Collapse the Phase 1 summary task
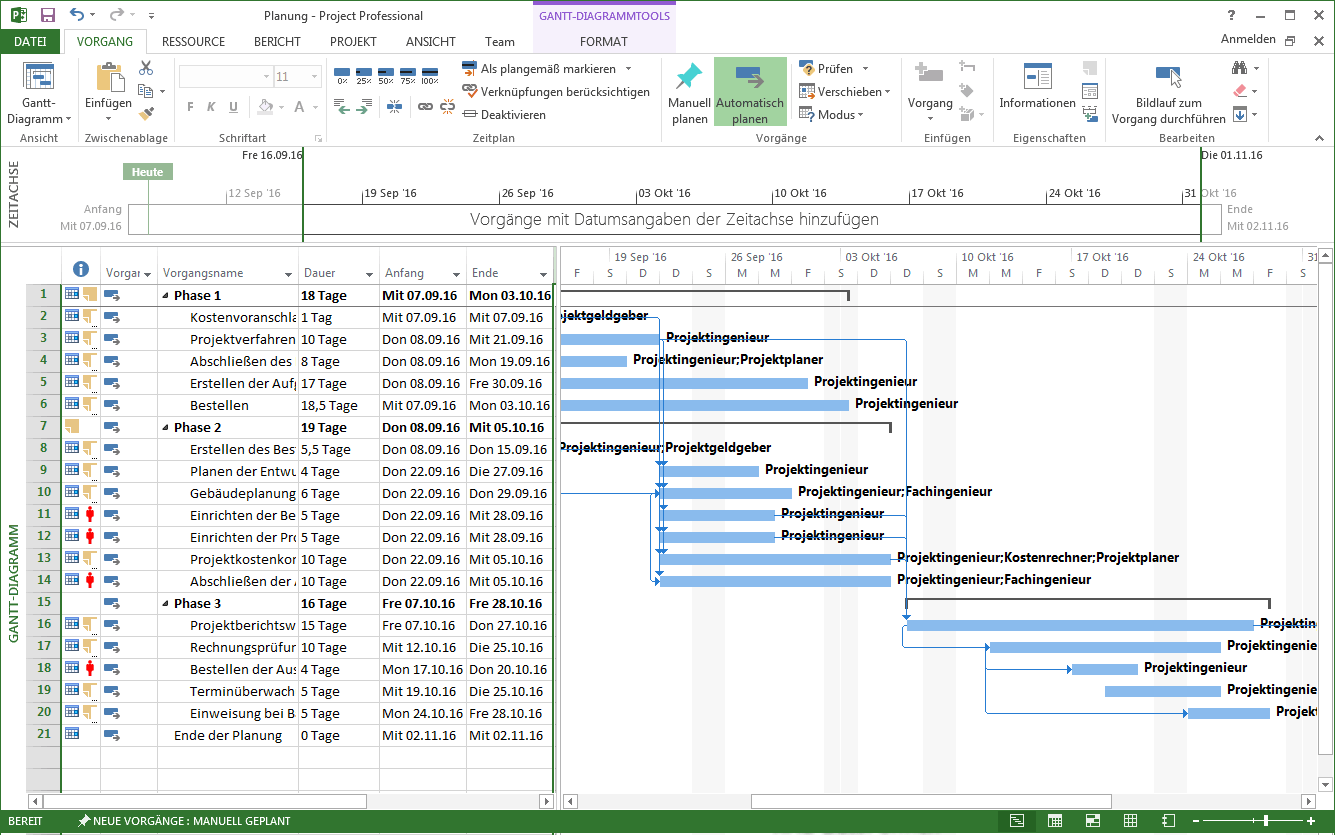The image size is (1335, 835). pos(165,296)
